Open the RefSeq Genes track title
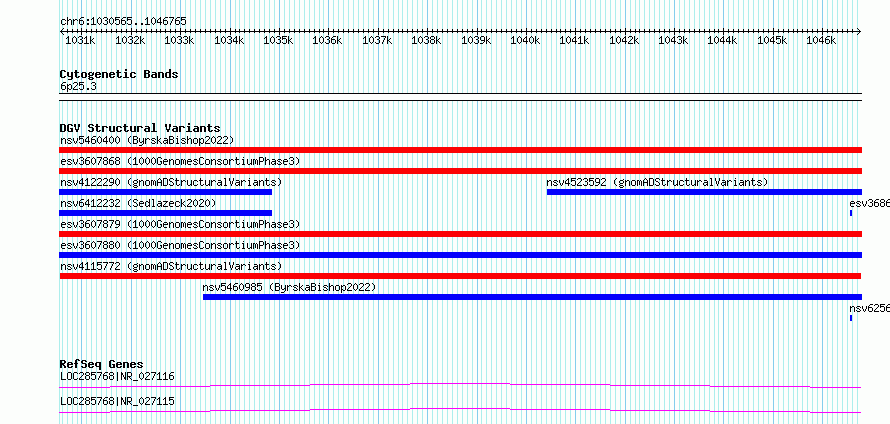Viewport: 890px width, 424px height. click(x=102, y=364)
